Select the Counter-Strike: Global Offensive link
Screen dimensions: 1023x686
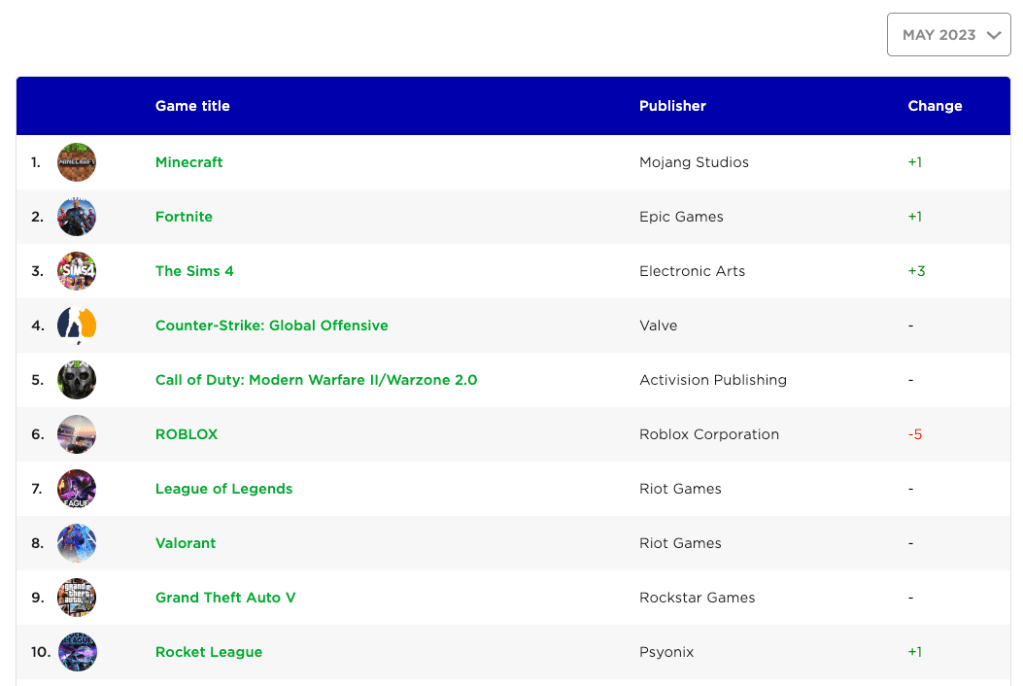[271, 326]
